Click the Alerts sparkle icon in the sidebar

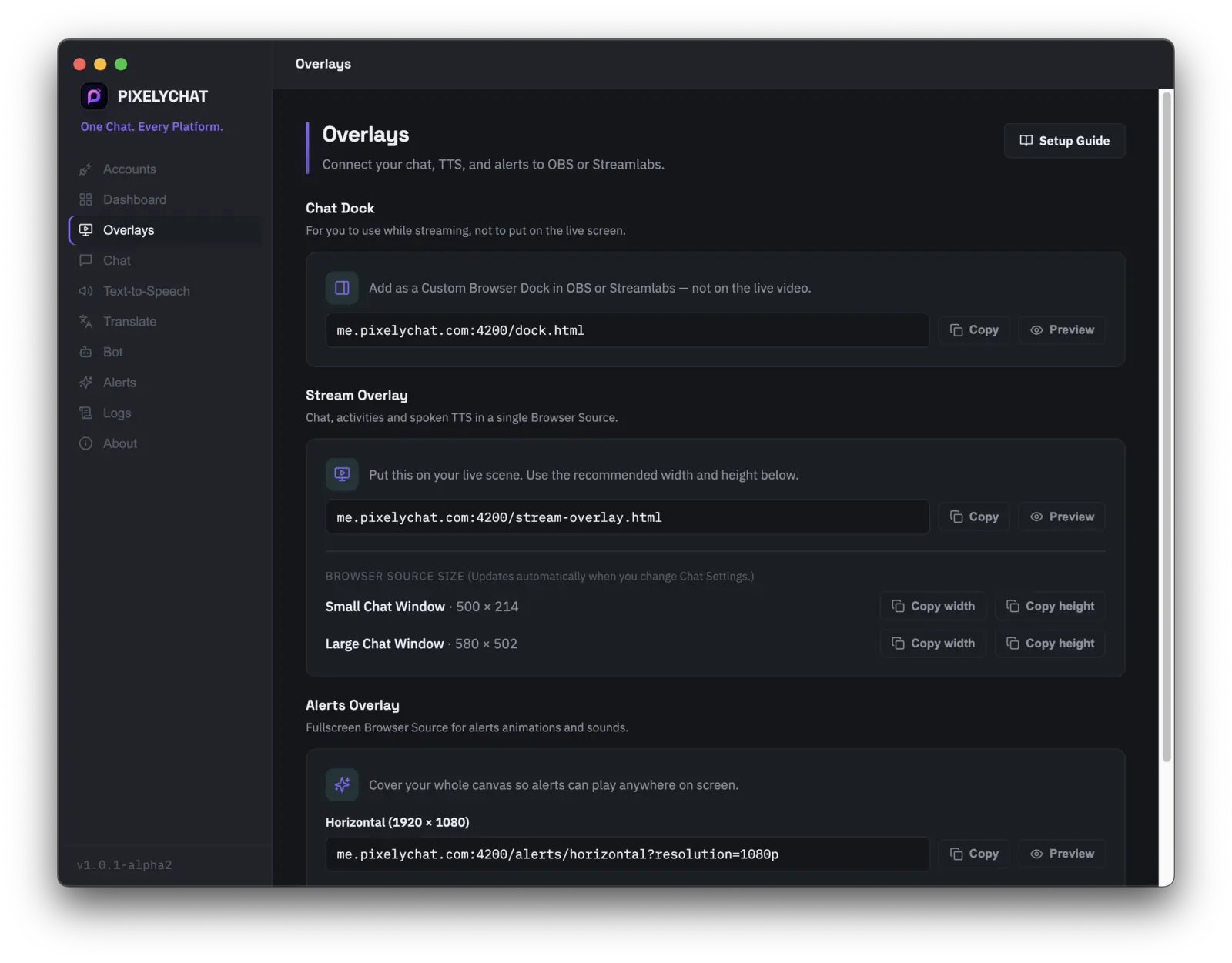85,383
